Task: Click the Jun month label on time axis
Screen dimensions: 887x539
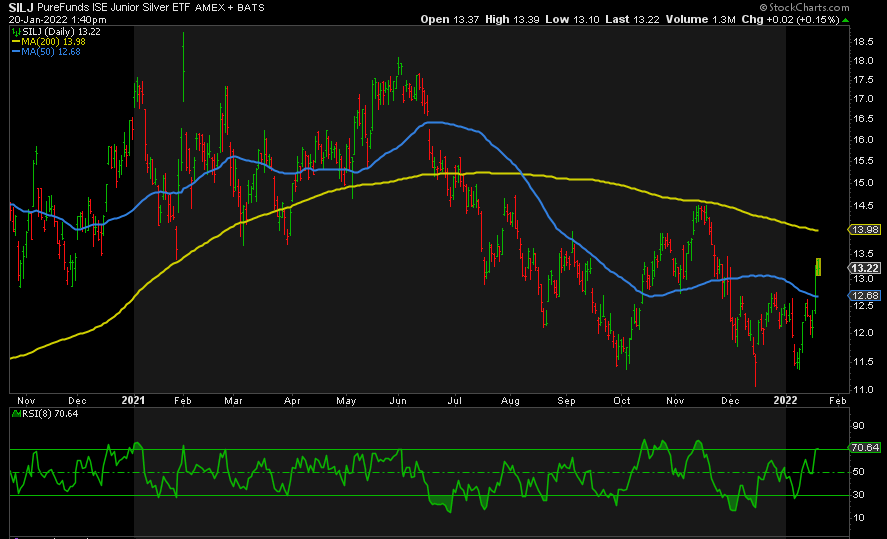Action: point(398,401)
